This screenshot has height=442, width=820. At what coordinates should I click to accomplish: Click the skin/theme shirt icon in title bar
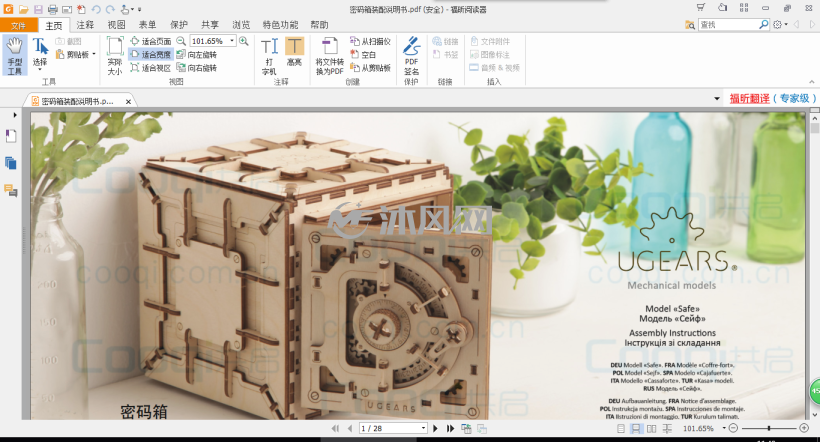pyautogui.click(x=722, y=7)
